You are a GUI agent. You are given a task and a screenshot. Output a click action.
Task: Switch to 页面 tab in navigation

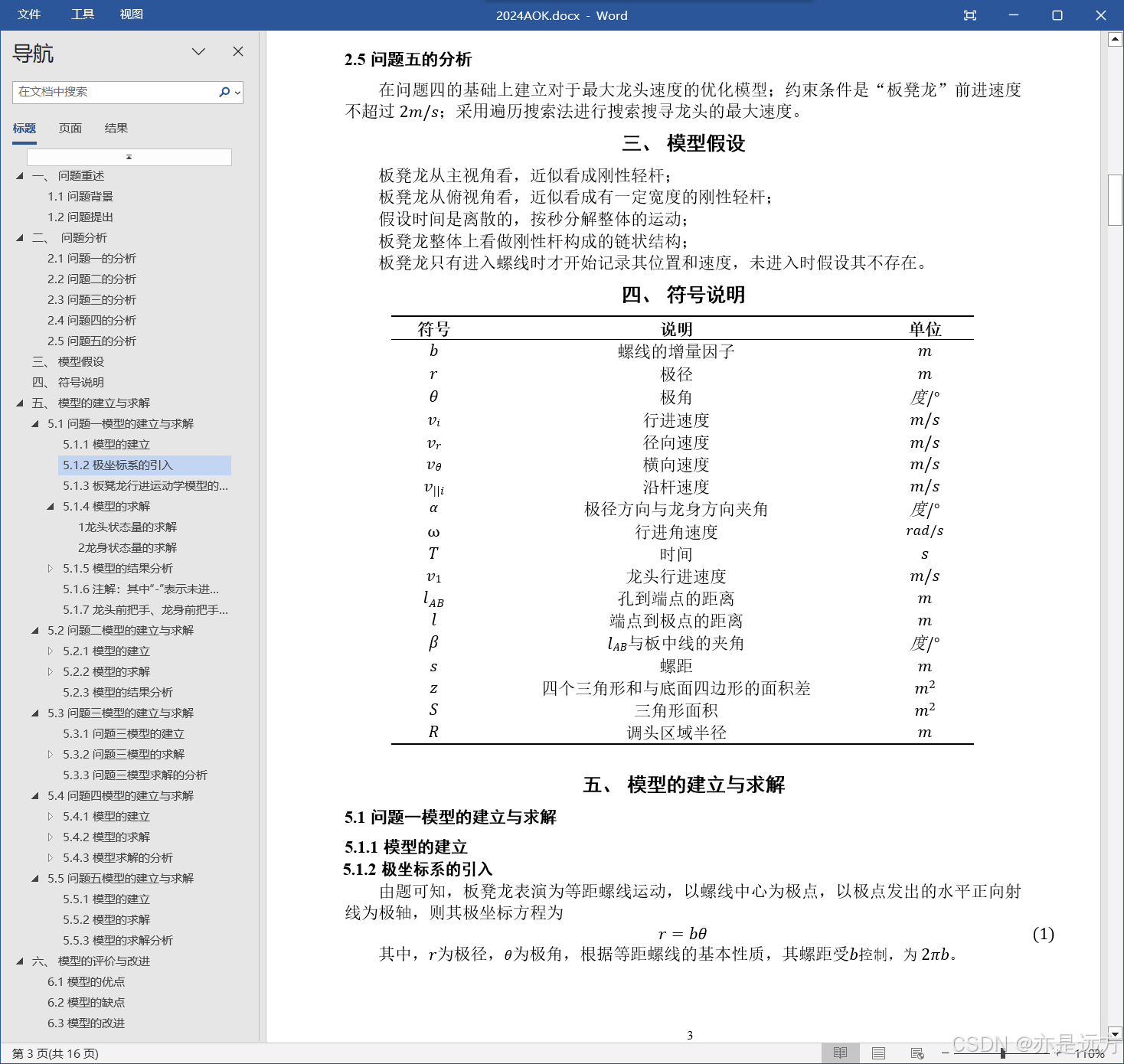[x=70, y=128]
